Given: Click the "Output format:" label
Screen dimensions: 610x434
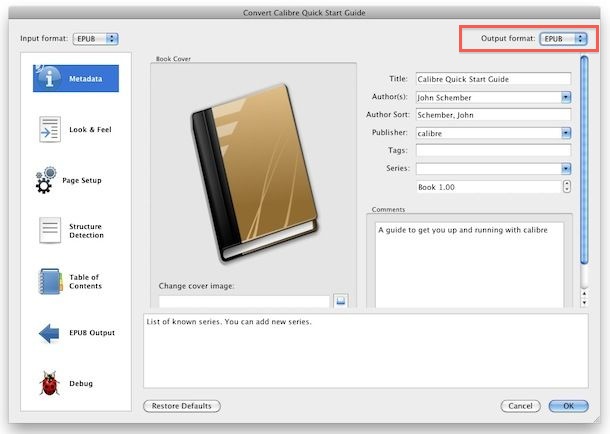Looking at the screenshot, I should [508, 38].
